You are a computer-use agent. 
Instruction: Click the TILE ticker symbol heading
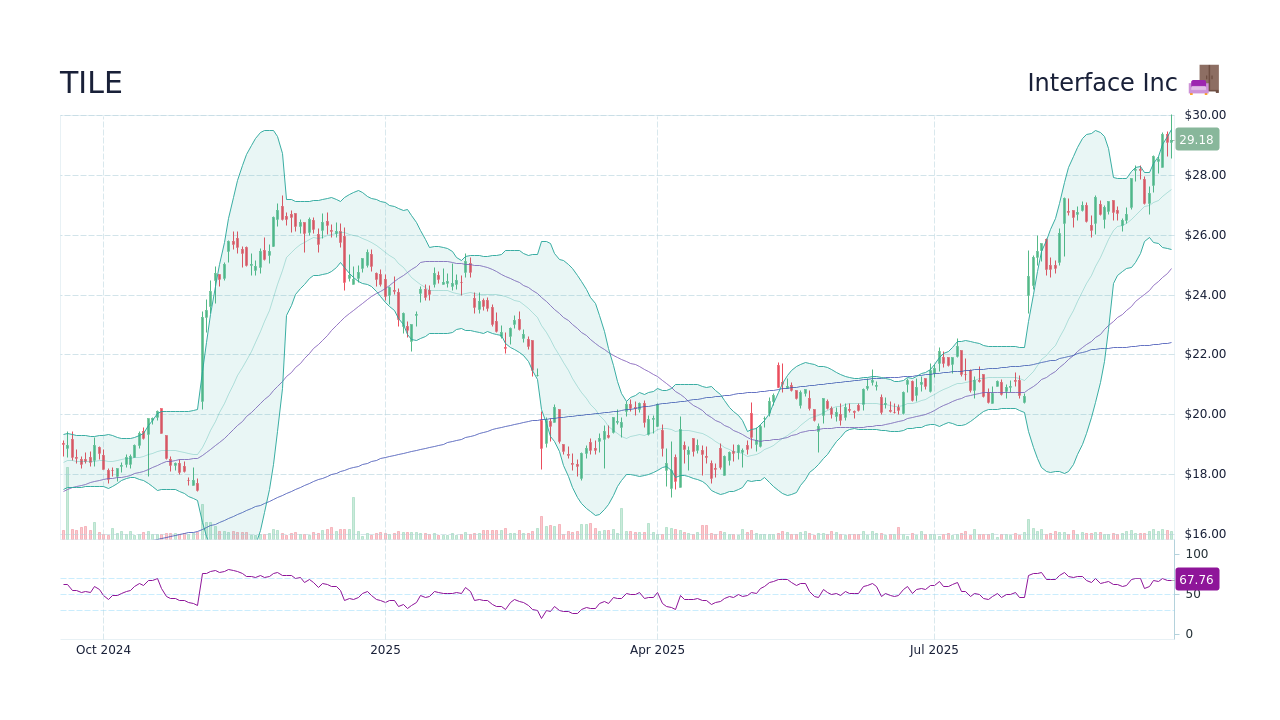tap(91, 83)
